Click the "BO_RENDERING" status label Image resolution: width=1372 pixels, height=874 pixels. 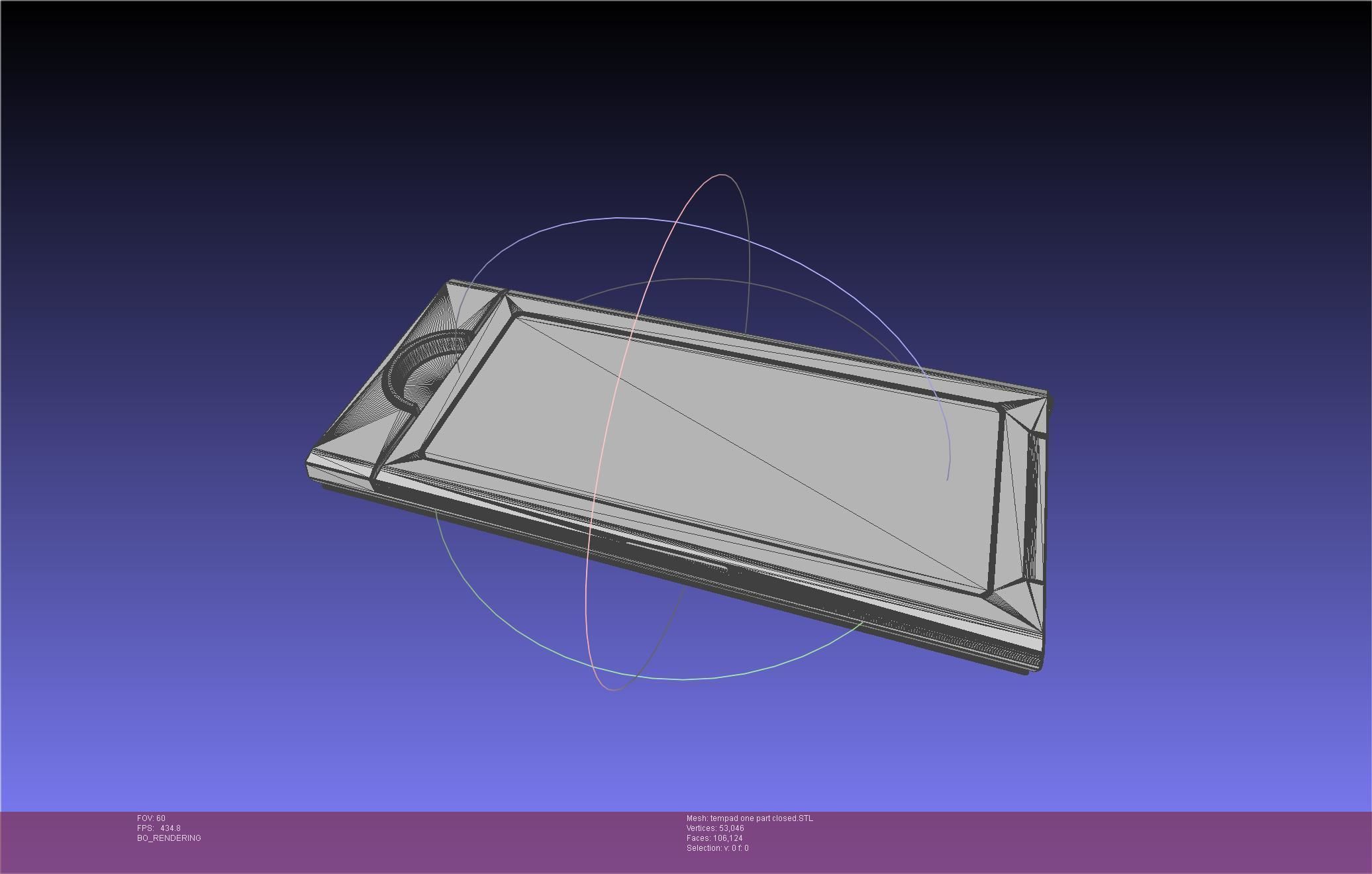pos(169,838)
